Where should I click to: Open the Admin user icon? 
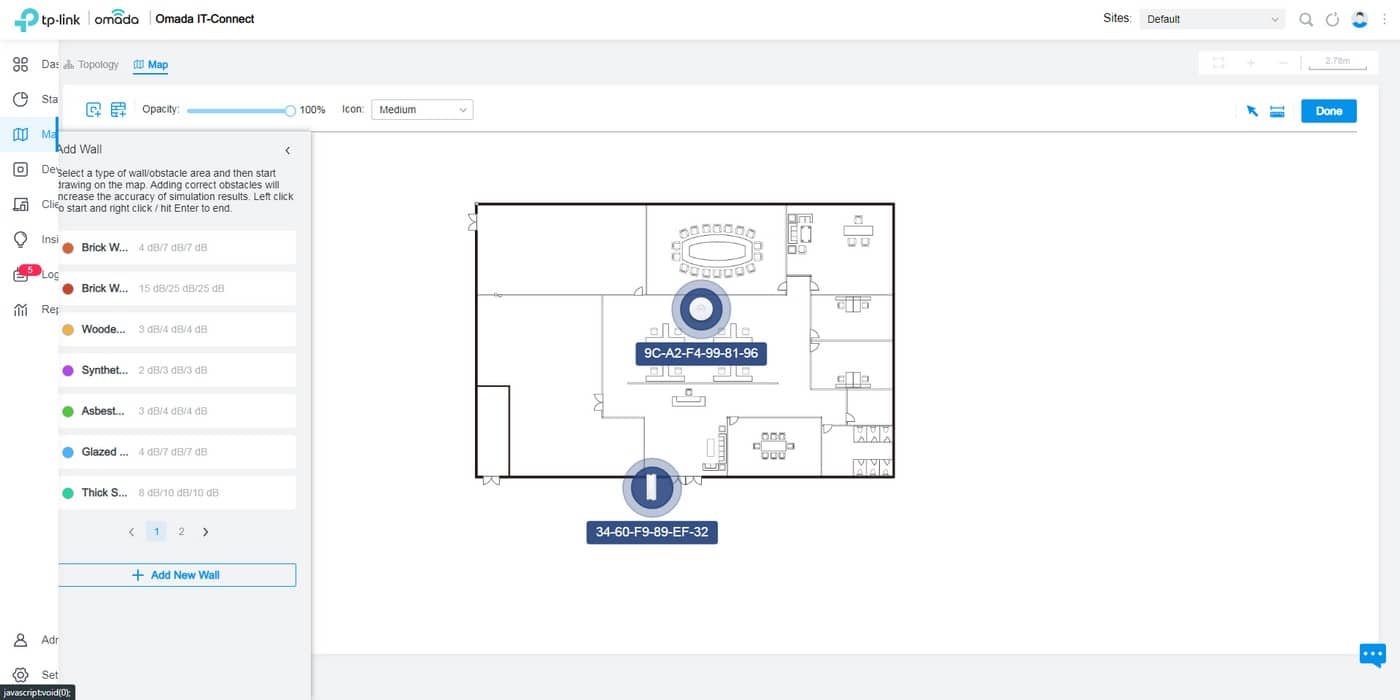[20, 640]
